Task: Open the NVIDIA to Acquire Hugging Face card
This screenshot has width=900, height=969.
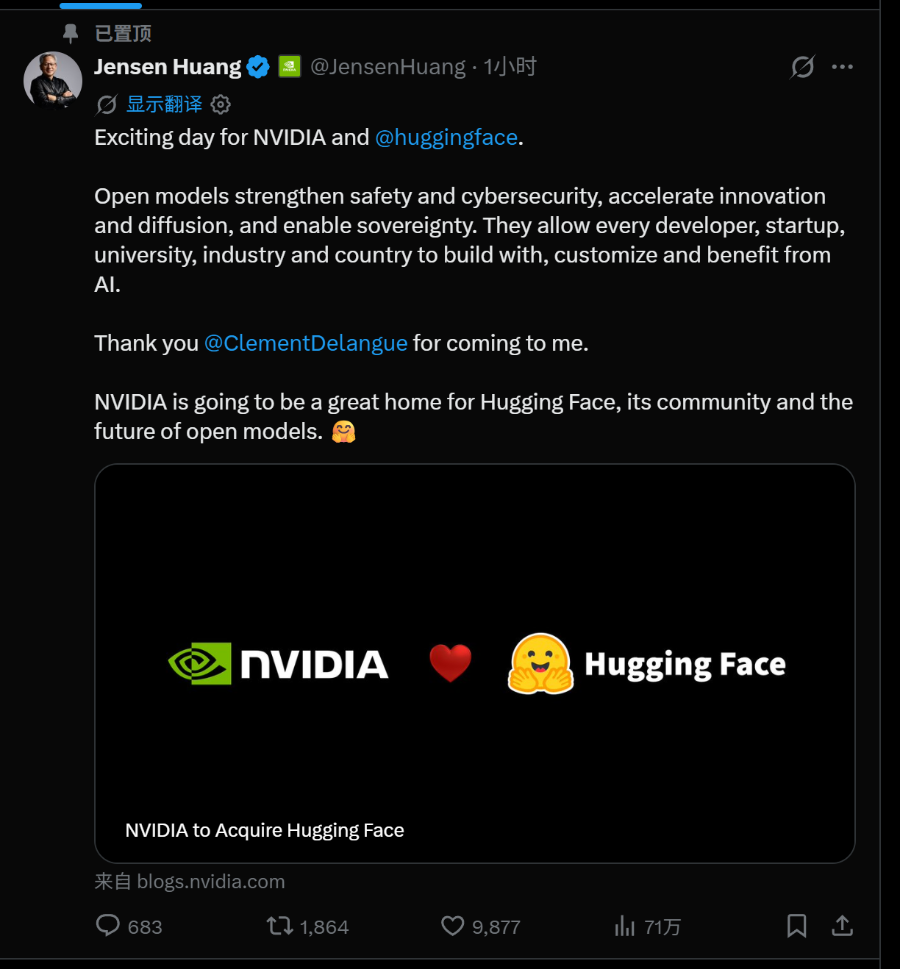Action: 475,663
